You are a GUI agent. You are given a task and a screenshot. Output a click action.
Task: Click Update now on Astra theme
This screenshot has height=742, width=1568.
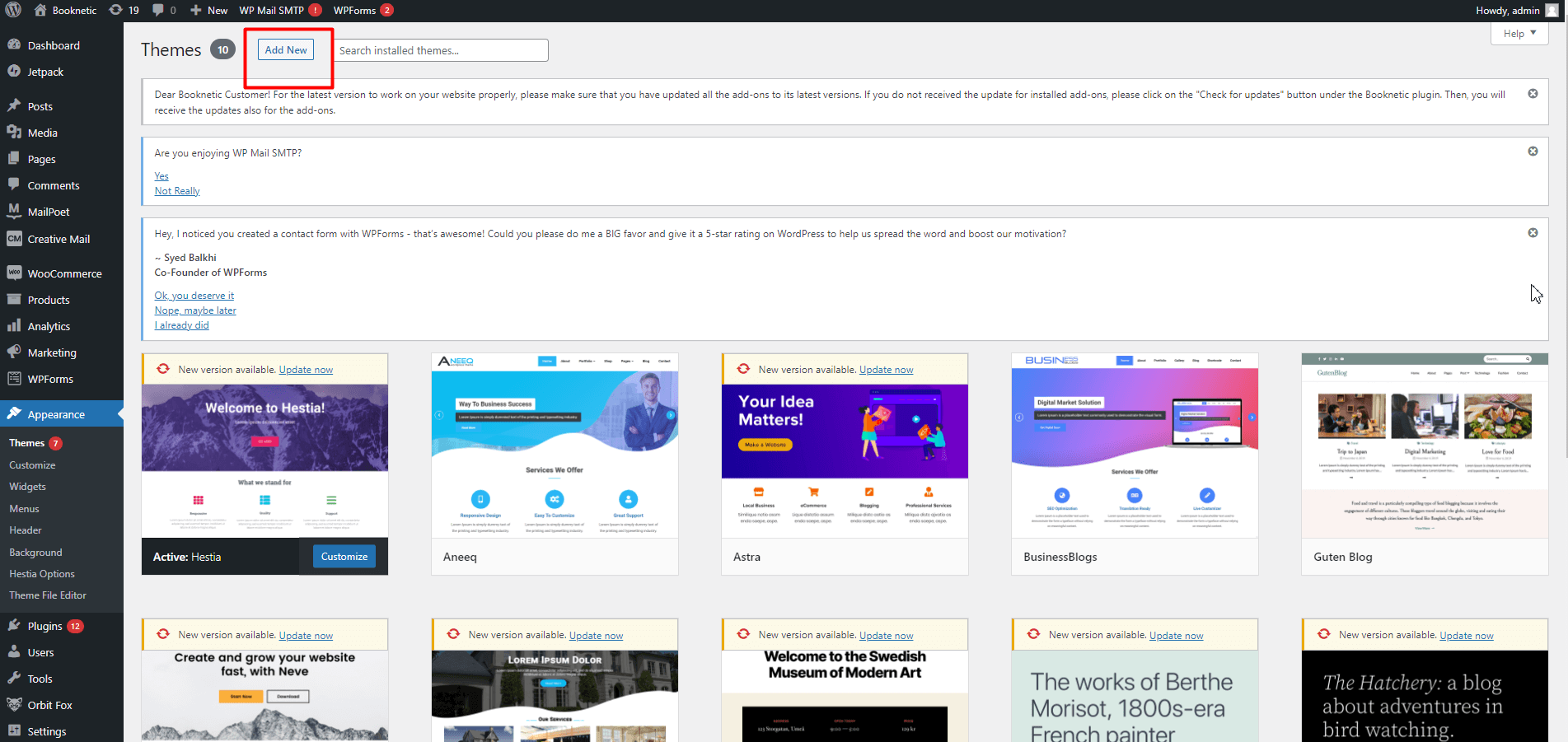pyautogui.click(x=886, y=370)
